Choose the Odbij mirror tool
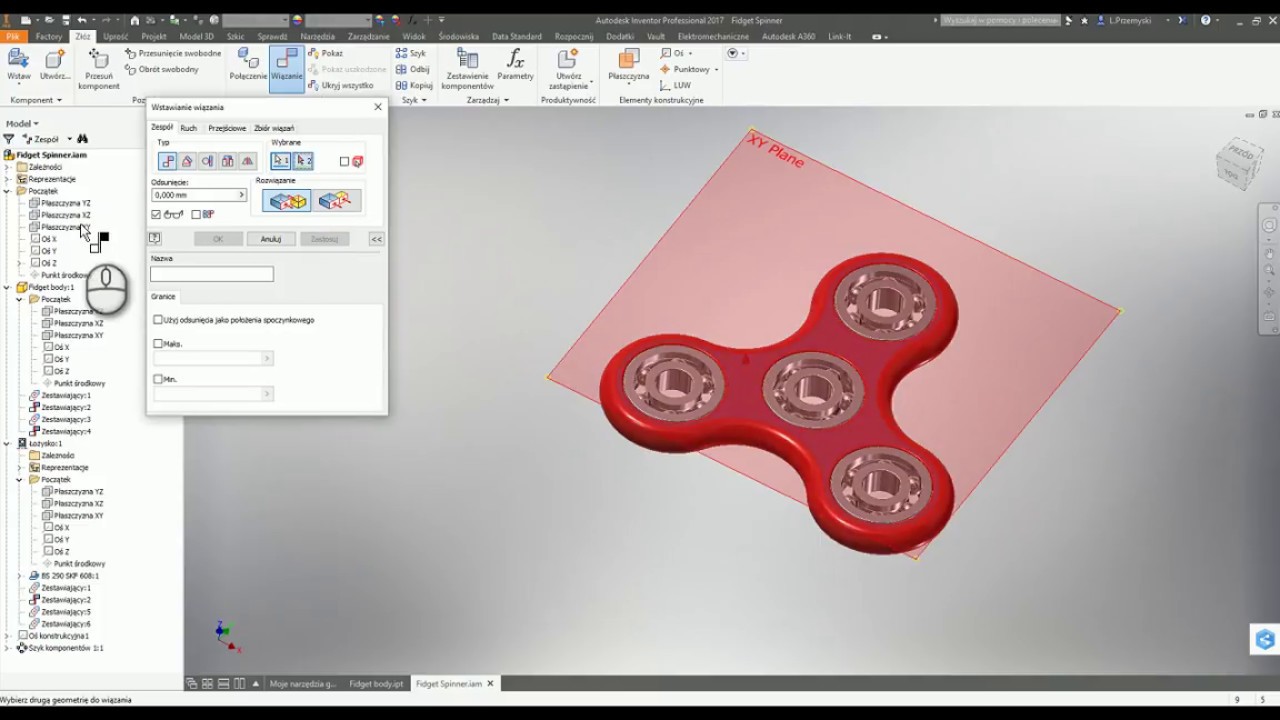 tap(412, 69)
